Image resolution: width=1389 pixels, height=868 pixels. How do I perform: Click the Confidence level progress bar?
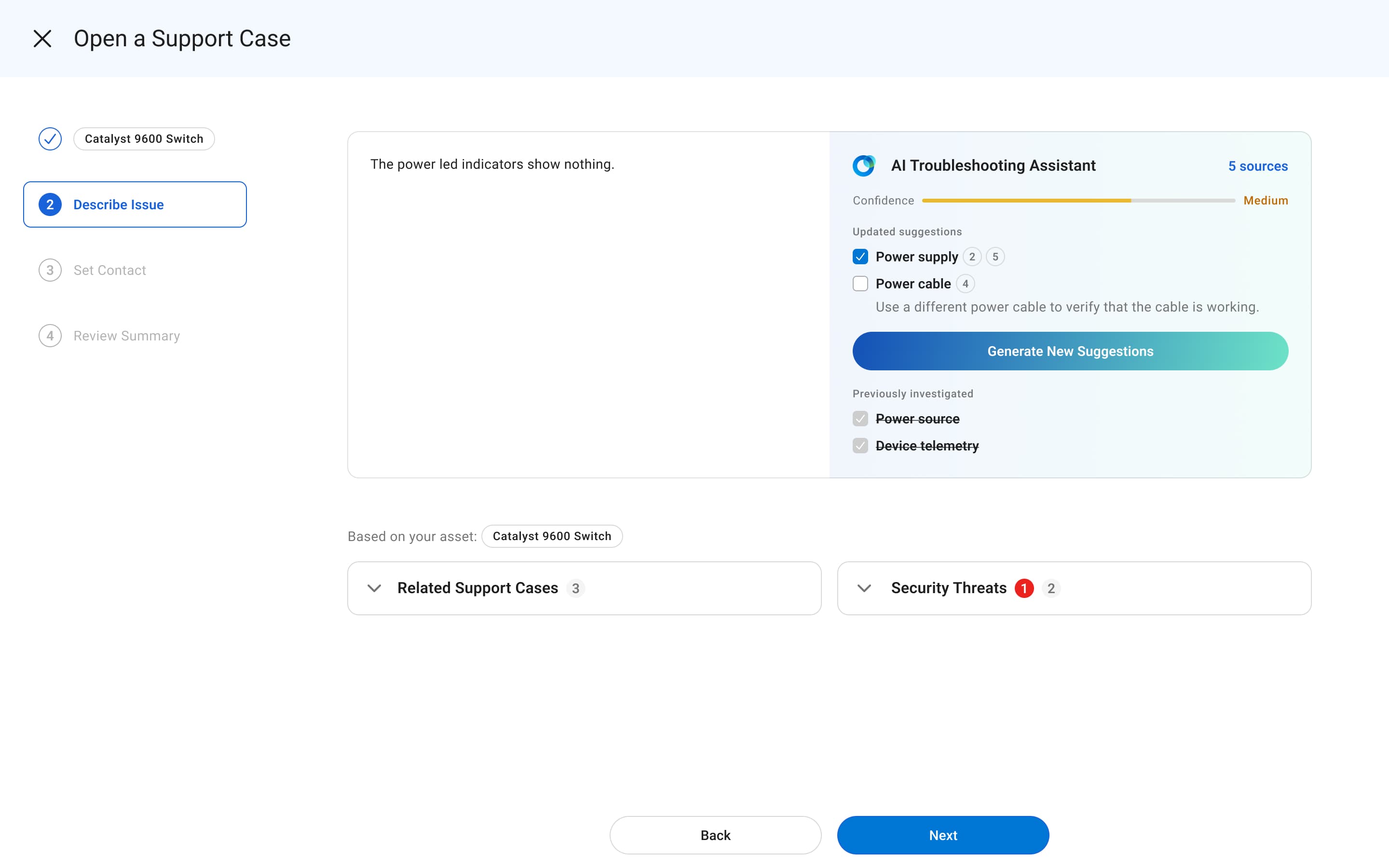pos(1078,200)
